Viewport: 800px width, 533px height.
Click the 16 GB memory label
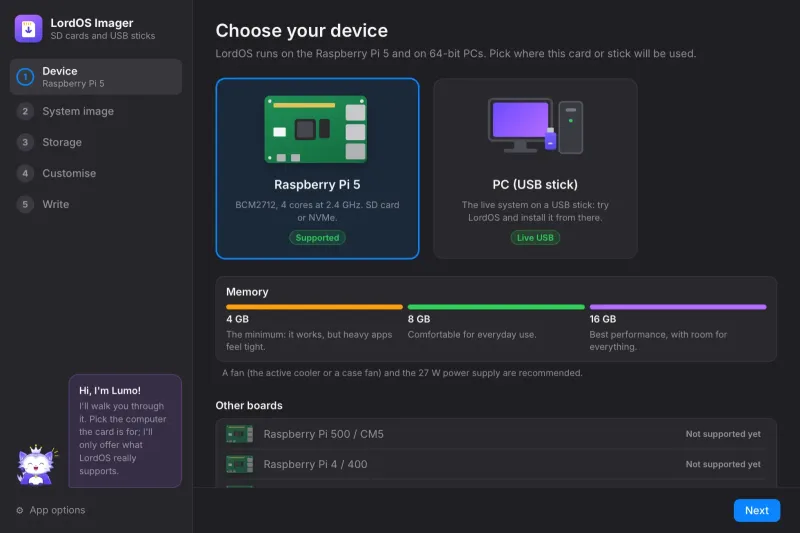coord(603,319)
